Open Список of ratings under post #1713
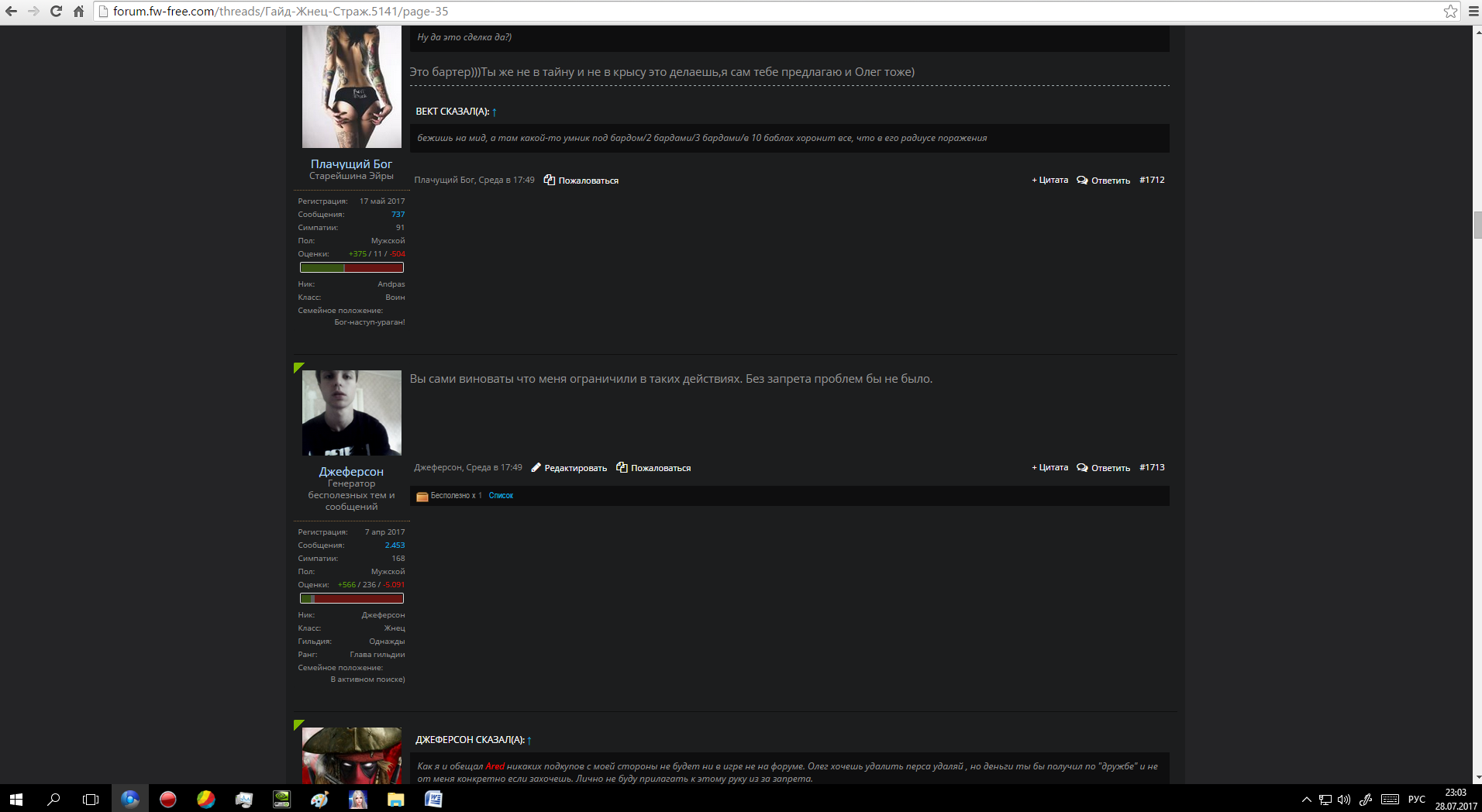Image resolution: width=1482 pixels, height=812 pixels. pyautogui.click(x=501, y=496)
